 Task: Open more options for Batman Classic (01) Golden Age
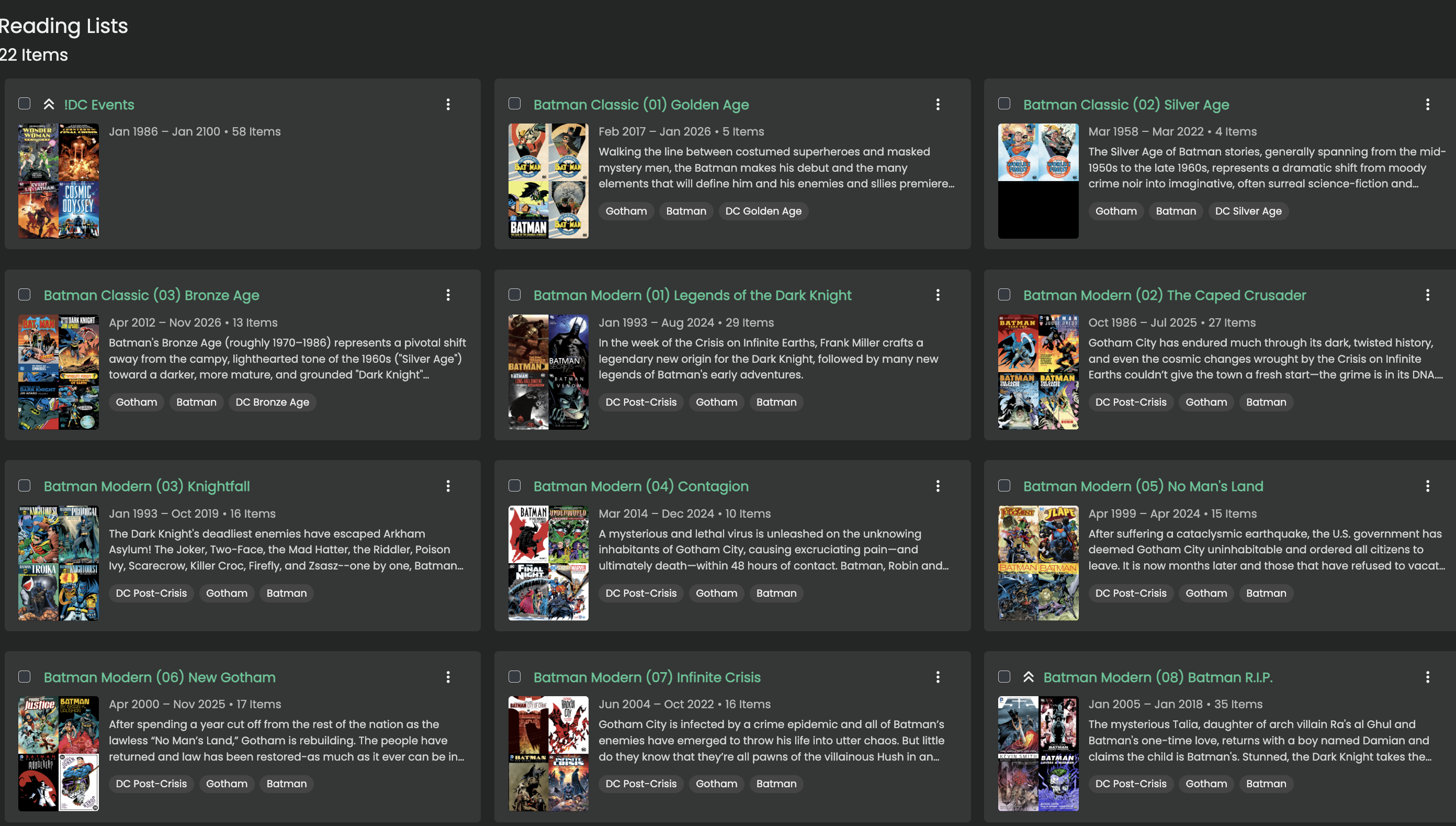coord(938,104)
